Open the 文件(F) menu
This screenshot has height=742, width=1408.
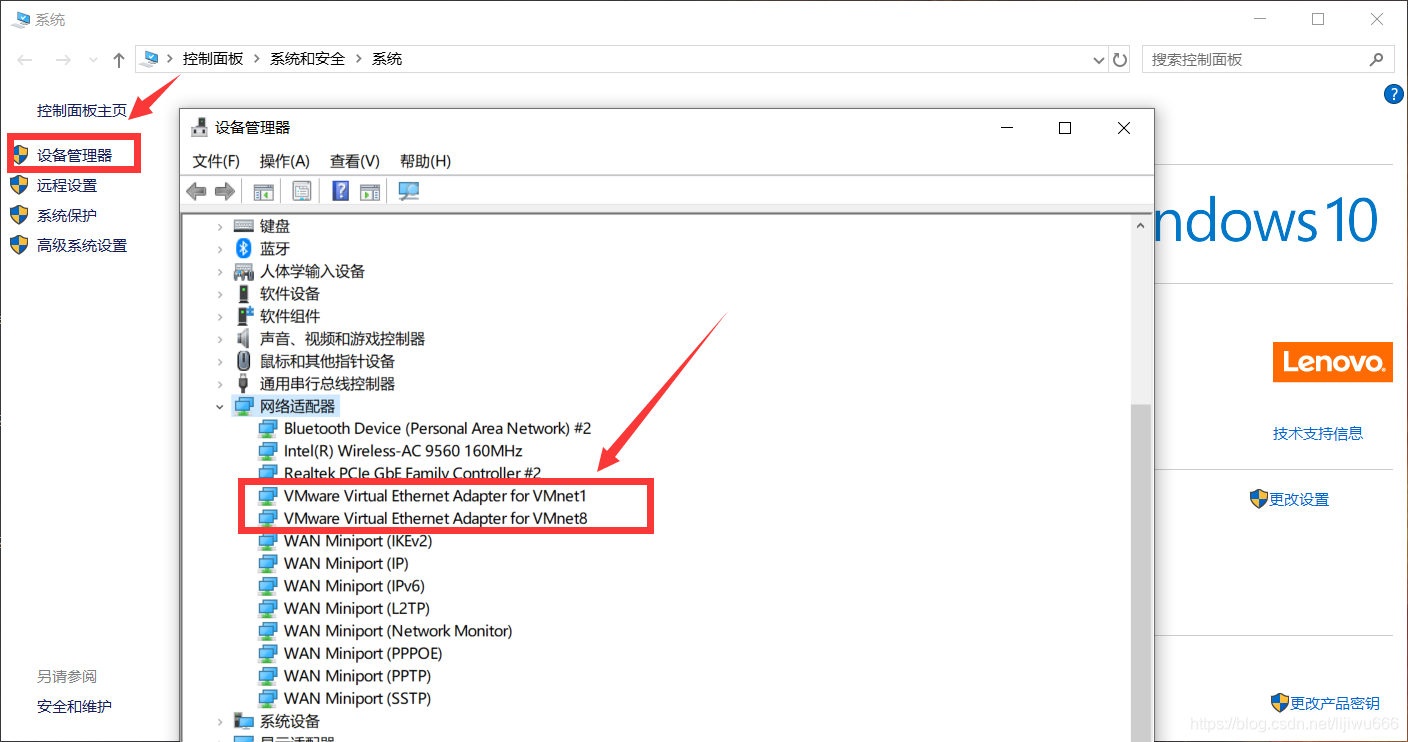(x=216, y=161)
